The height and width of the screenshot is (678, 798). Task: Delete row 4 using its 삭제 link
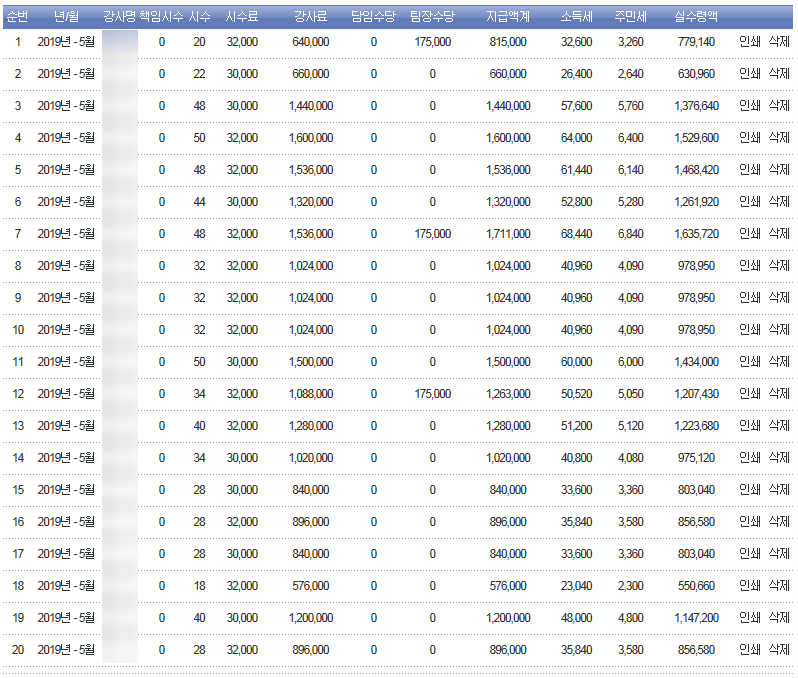tap(778, 138)
